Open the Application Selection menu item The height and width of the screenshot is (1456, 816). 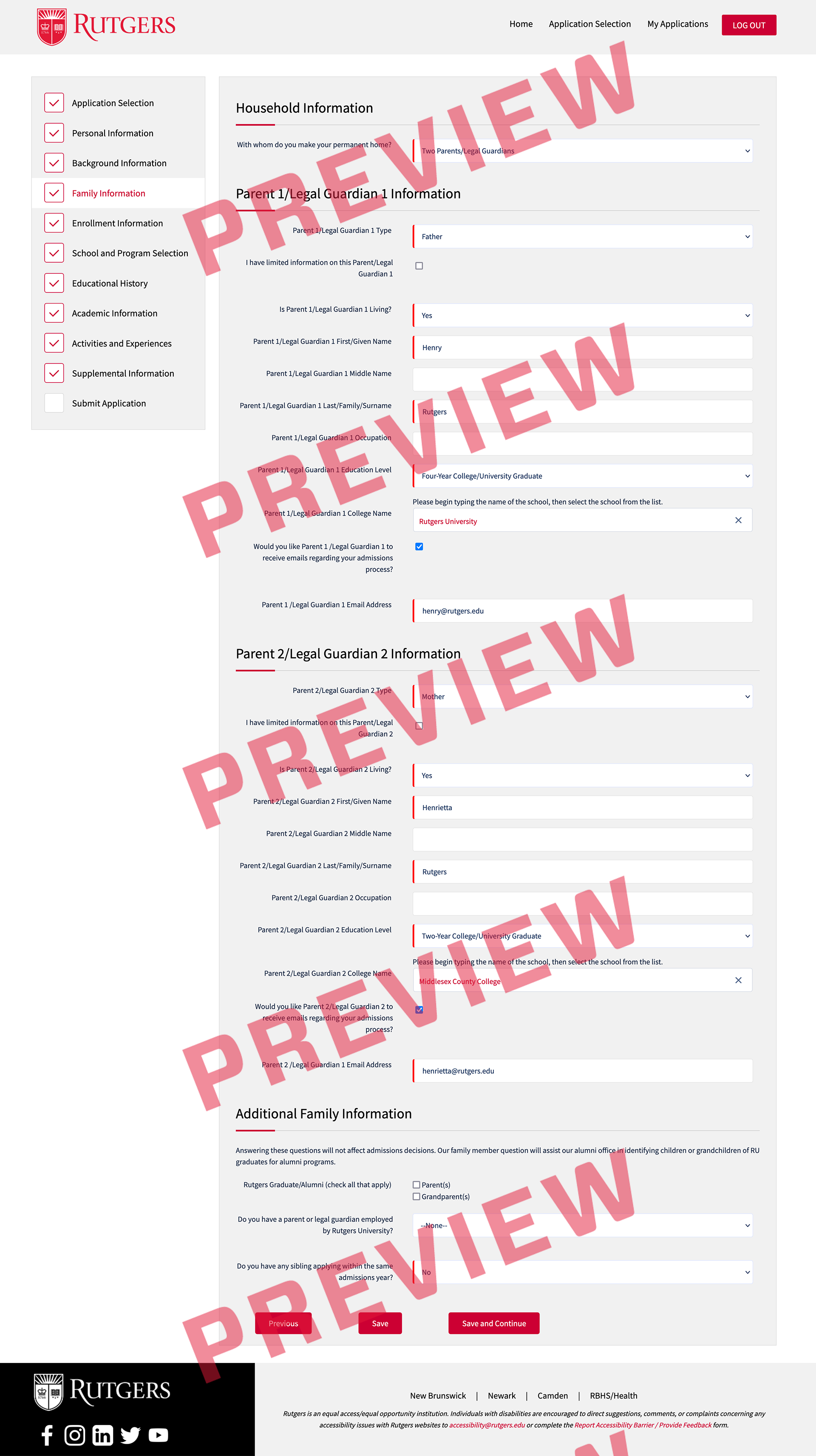(112, 102)
